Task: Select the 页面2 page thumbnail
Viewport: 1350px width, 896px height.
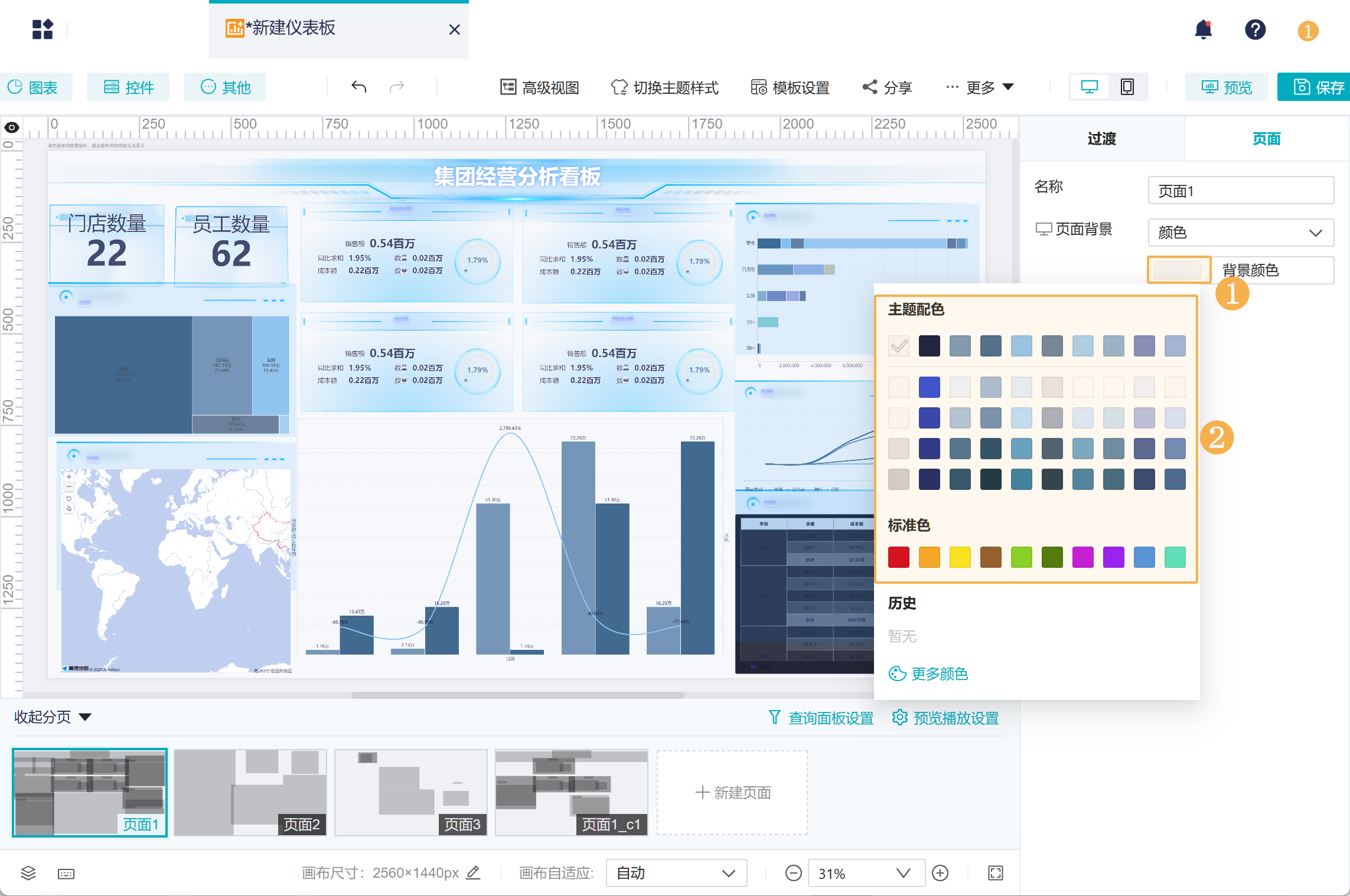Action: 250,792
